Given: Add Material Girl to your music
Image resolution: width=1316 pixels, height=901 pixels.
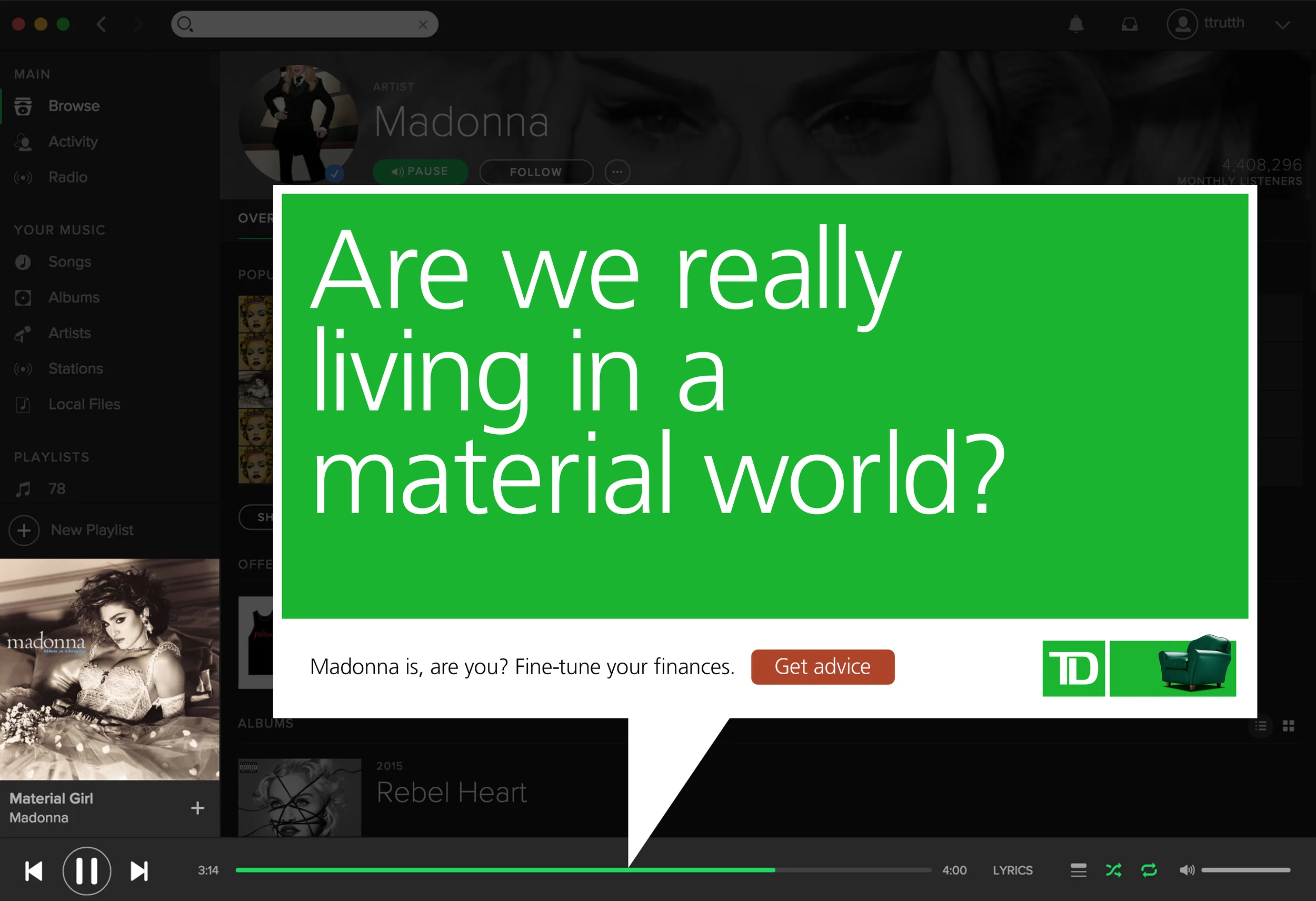Looking at the screenshot, I should tap(197, 808).
